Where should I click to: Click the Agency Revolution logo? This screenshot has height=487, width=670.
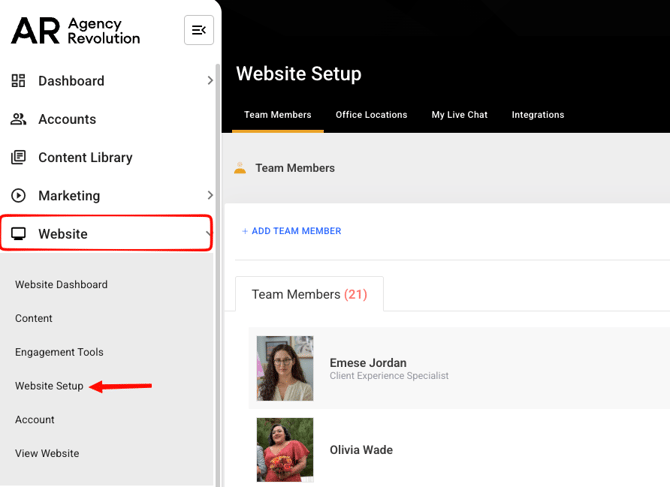point(75,31)
